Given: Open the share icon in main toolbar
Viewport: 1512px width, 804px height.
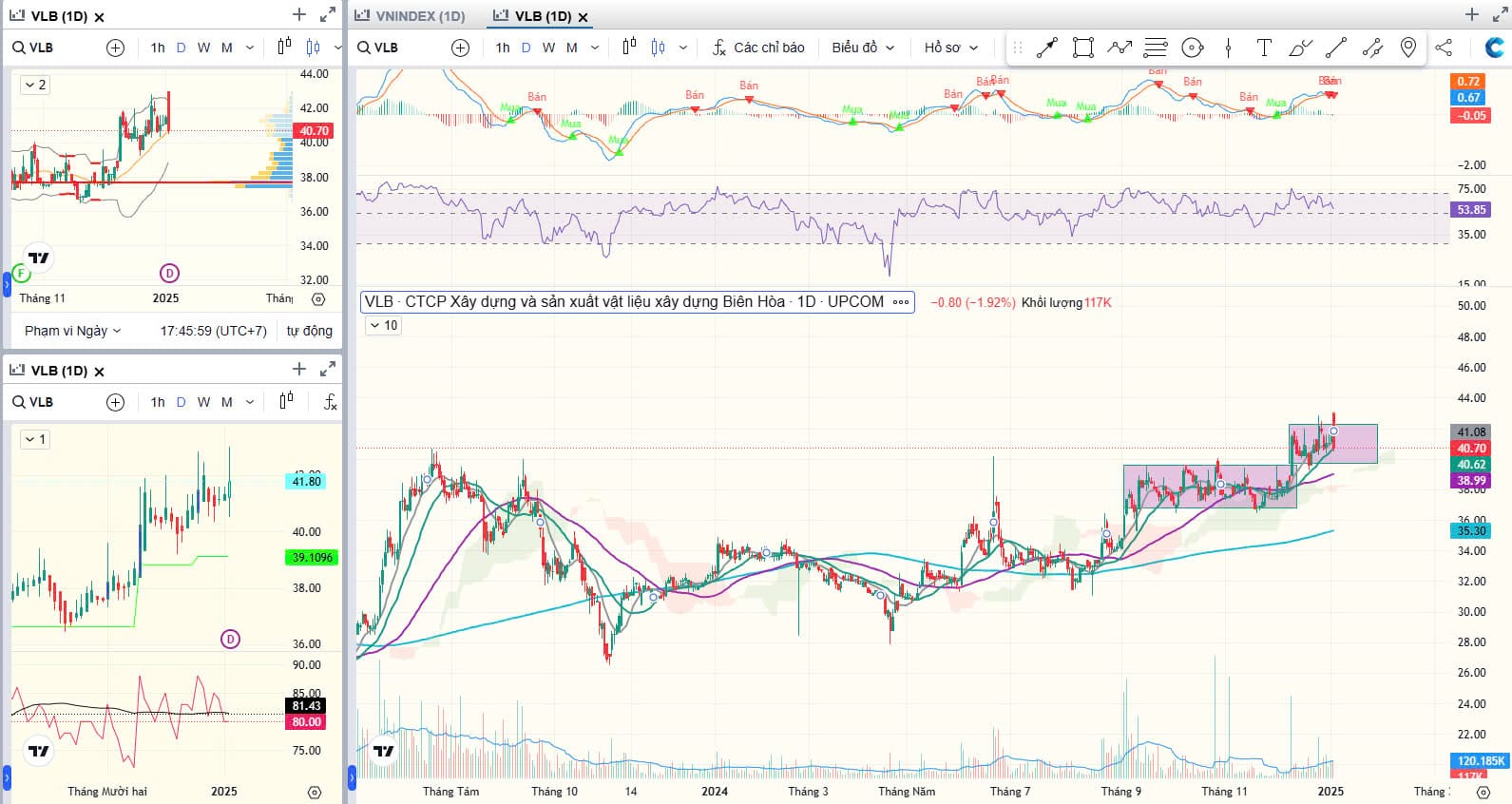Looking at the screenshot, I should tap(1443, 48).
